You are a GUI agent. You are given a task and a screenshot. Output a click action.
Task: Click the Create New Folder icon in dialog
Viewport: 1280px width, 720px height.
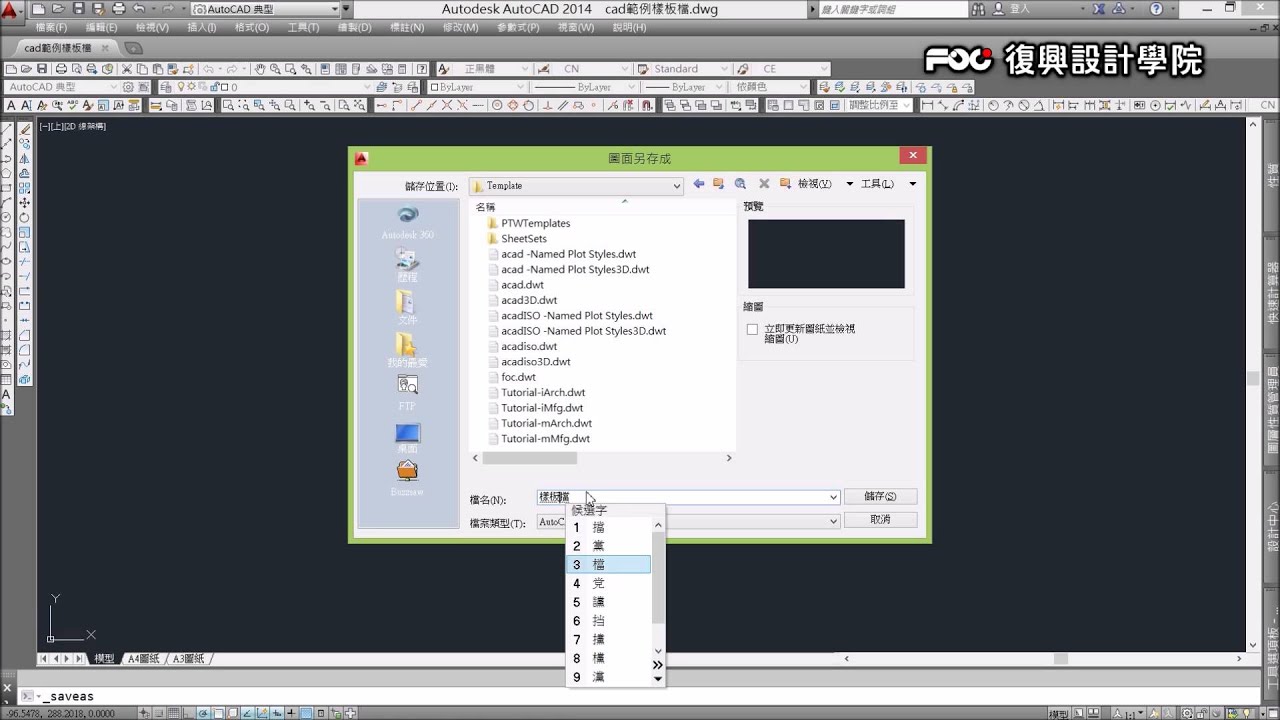(x=785, y=184)
